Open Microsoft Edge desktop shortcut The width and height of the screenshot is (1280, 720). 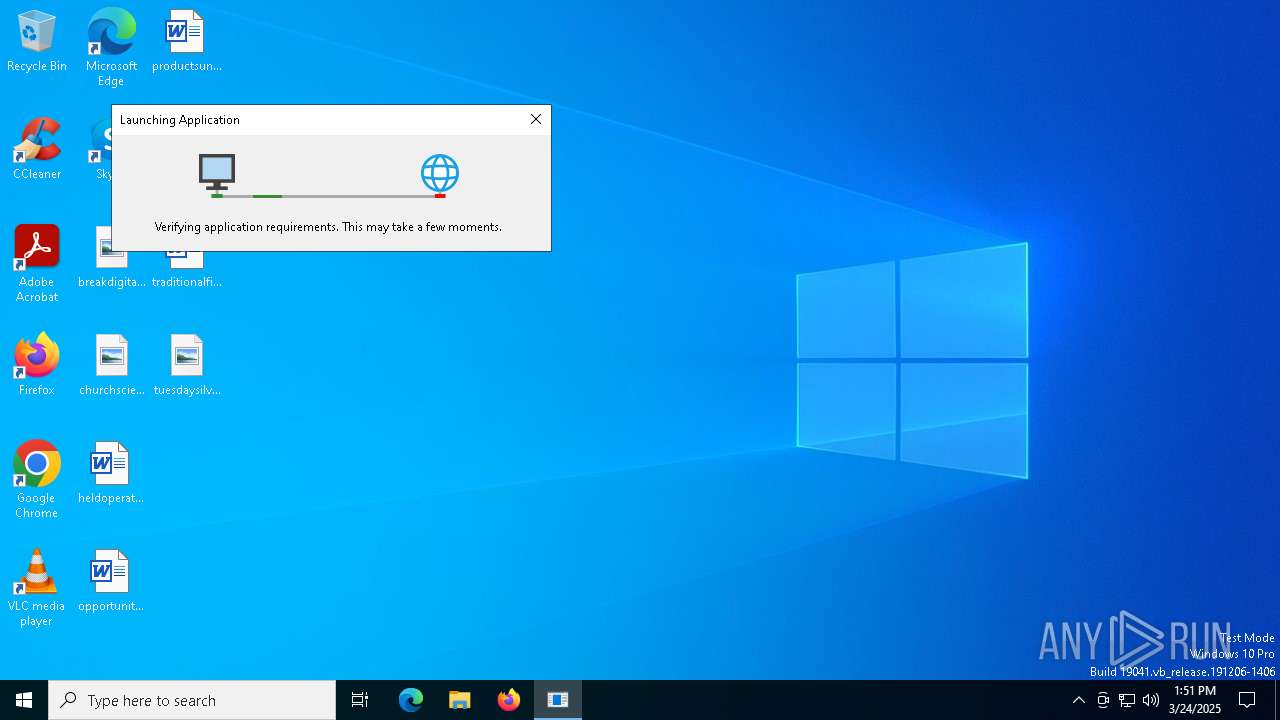click(111, 47)
